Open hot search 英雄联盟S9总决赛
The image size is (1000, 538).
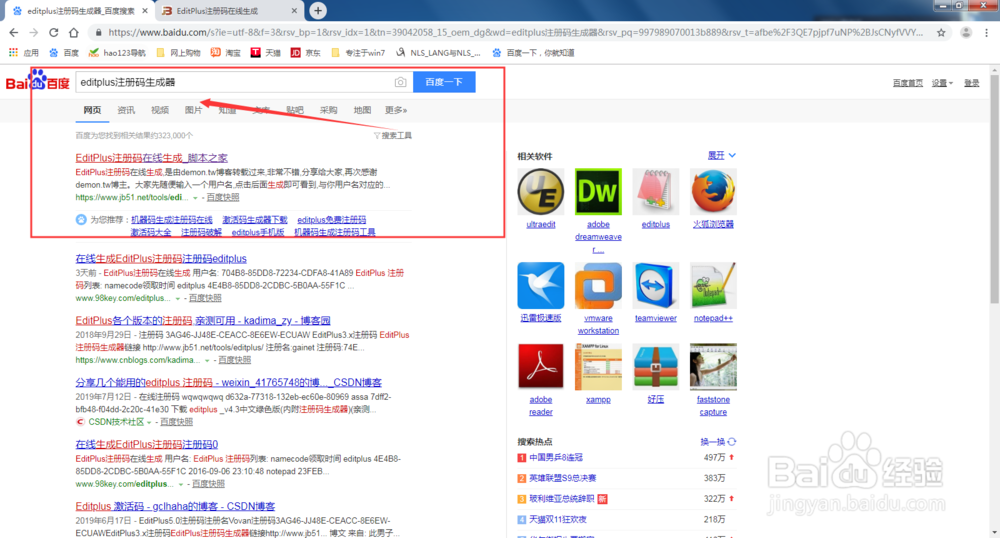pos(562,477)
